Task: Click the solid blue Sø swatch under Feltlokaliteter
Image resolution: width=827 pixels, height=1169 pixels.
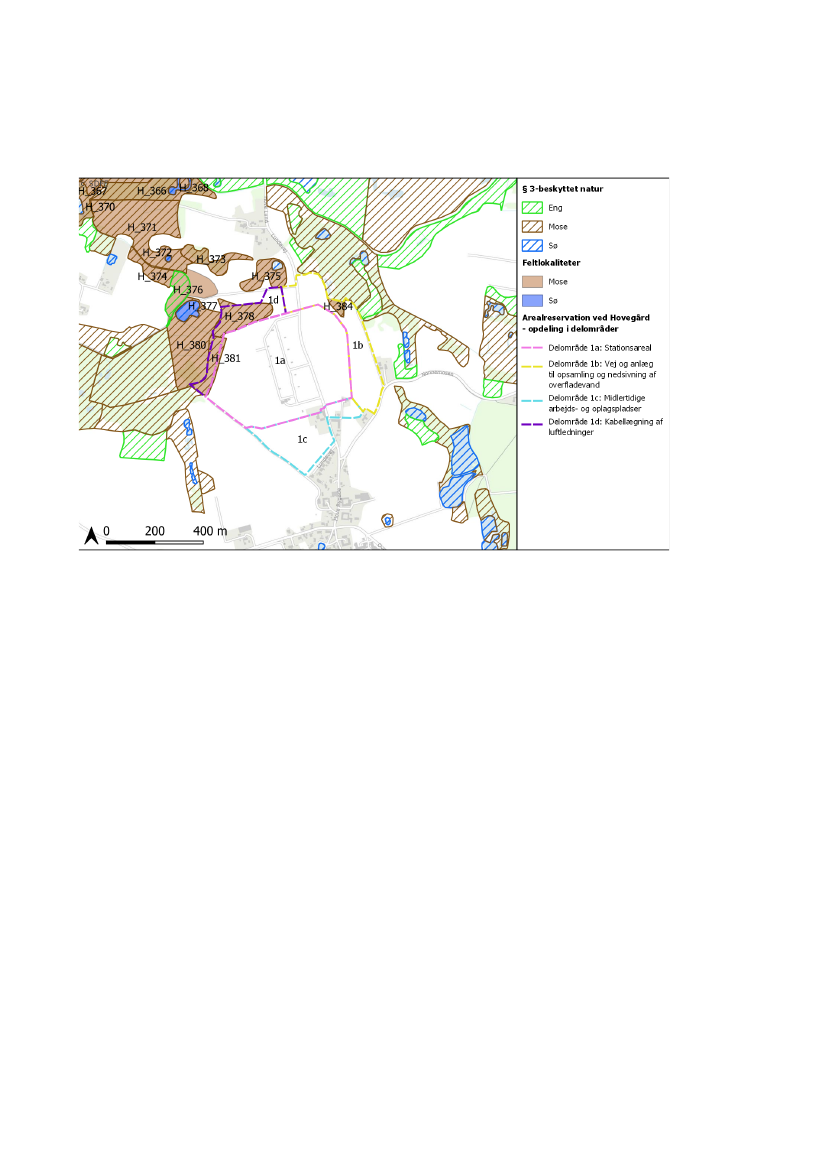Action: coord(532,300)
